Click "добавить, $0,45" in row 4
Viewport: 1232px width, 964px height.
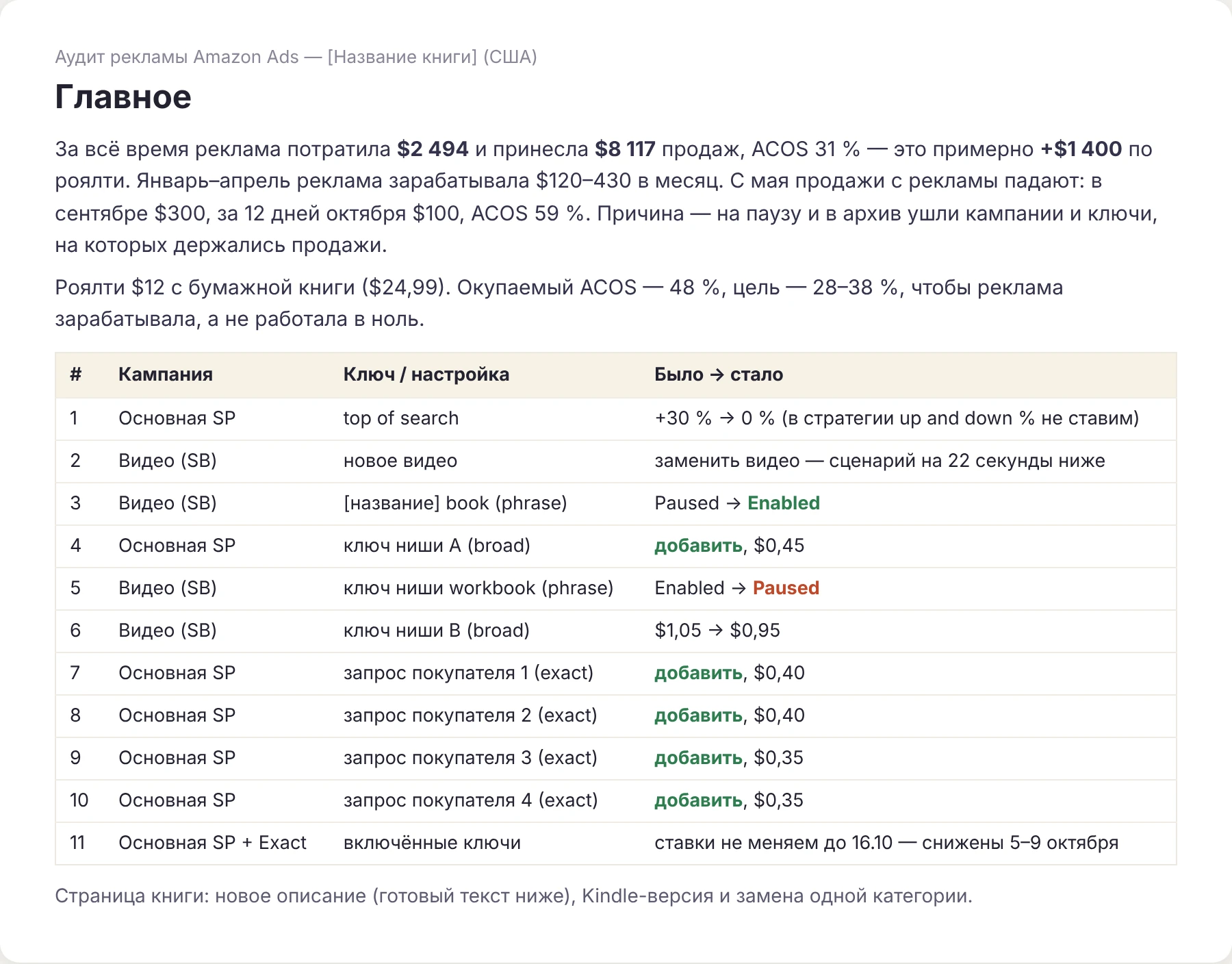[730, 546]
